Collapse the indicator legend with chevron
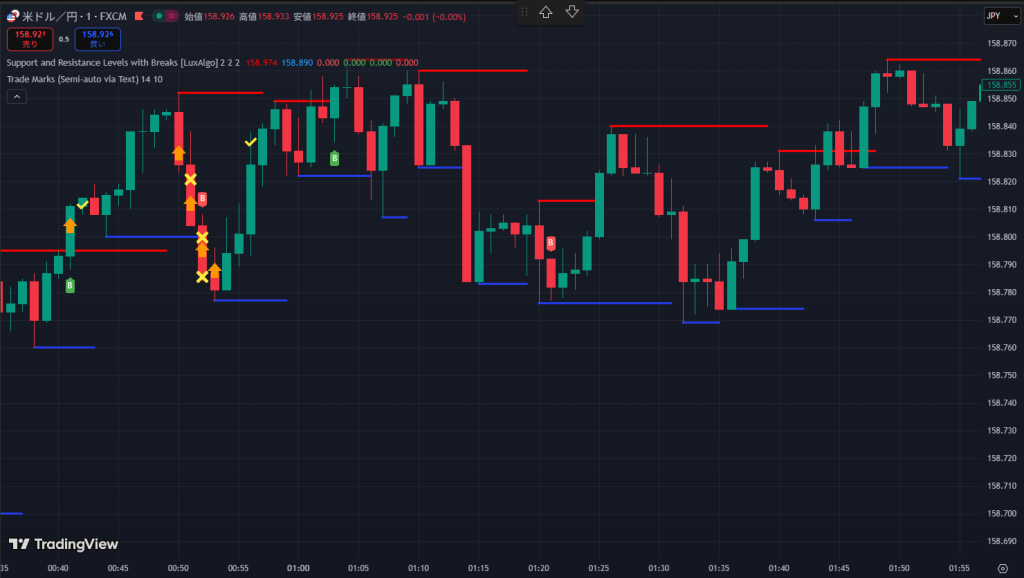 click(x=17, y=96)
